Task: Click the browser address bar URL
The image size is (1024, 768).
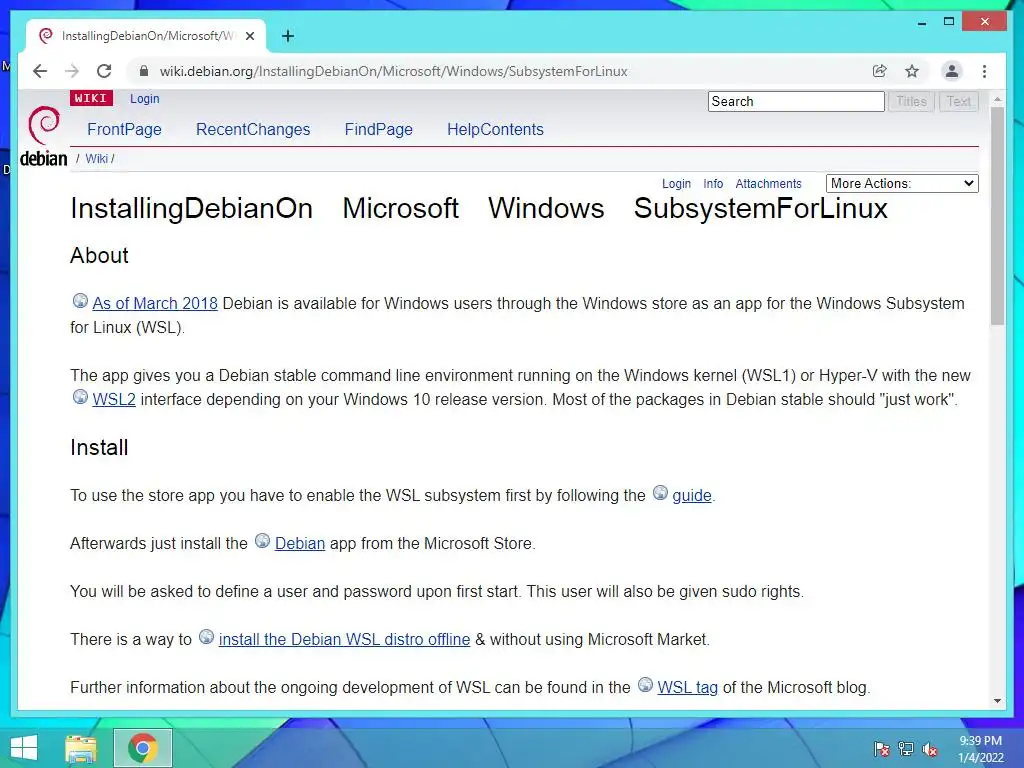Action: (x=393, y=71)
